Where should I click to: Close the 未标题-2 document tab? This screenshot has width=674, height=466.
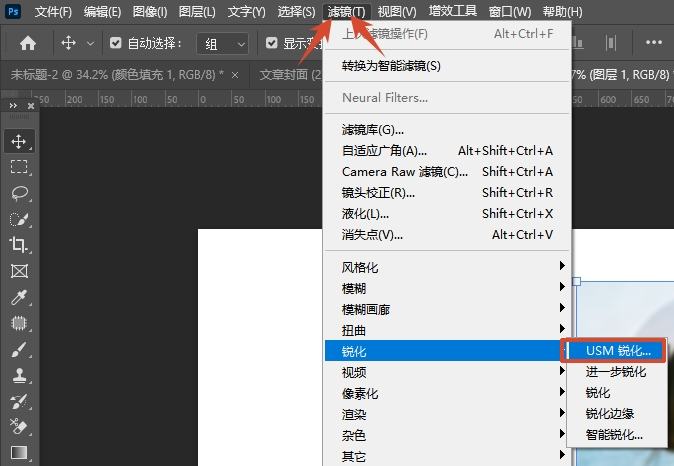tap(235, 75)
